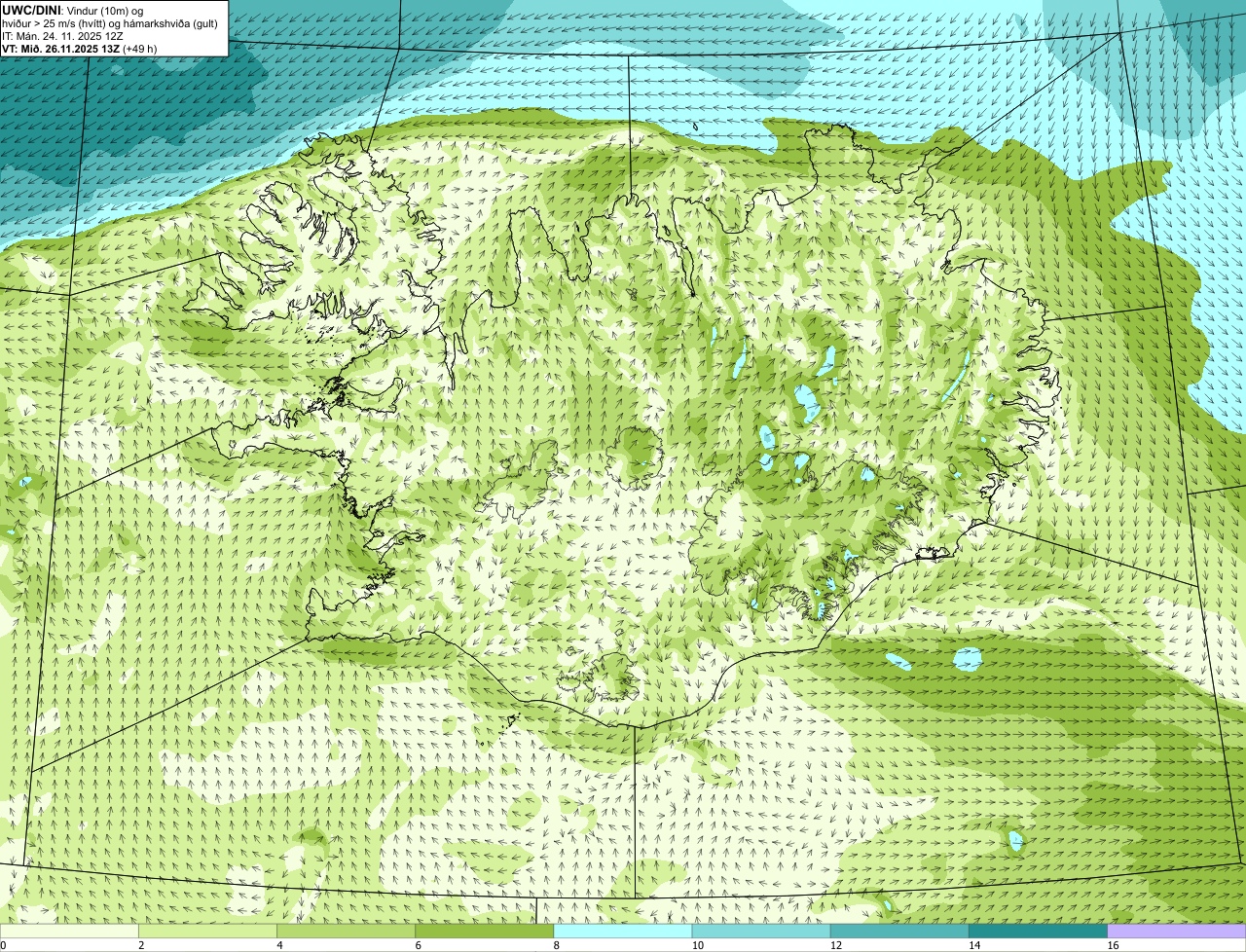
Task: Click the '8' label on the colour scale
Action: coord(557,945)
